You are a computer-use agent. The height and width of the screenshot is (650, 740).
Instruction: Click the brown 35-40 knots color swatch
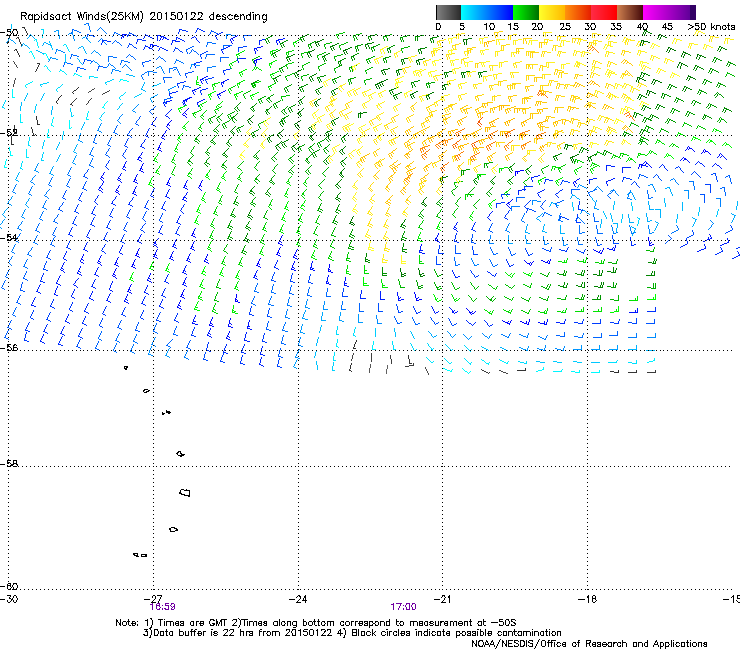pyautogui.click(x=630, y=12)
